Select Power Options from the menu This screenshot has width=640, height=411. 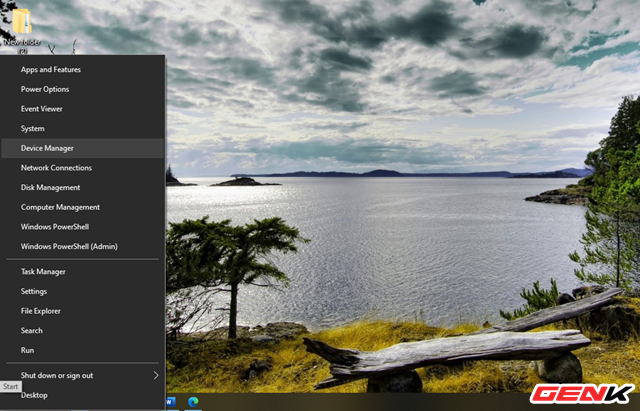pyautogui.click(x=45, y=89)
